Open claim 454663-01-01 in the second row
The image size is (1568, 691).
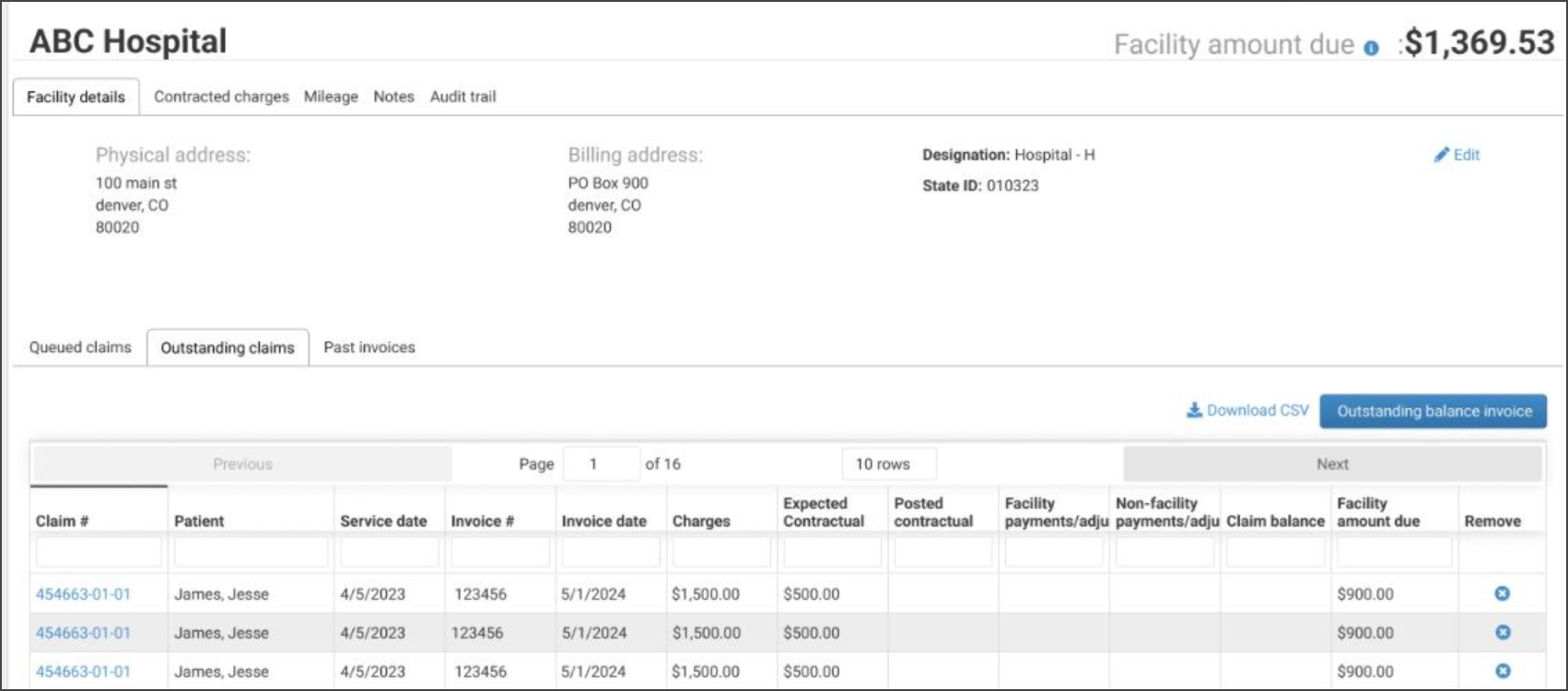83,633
